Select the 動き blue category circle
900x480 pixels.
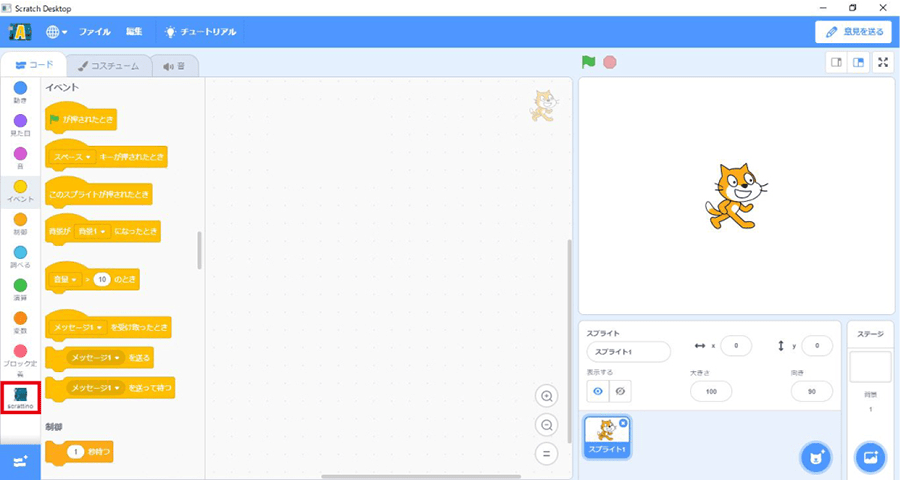pos(20,88)
